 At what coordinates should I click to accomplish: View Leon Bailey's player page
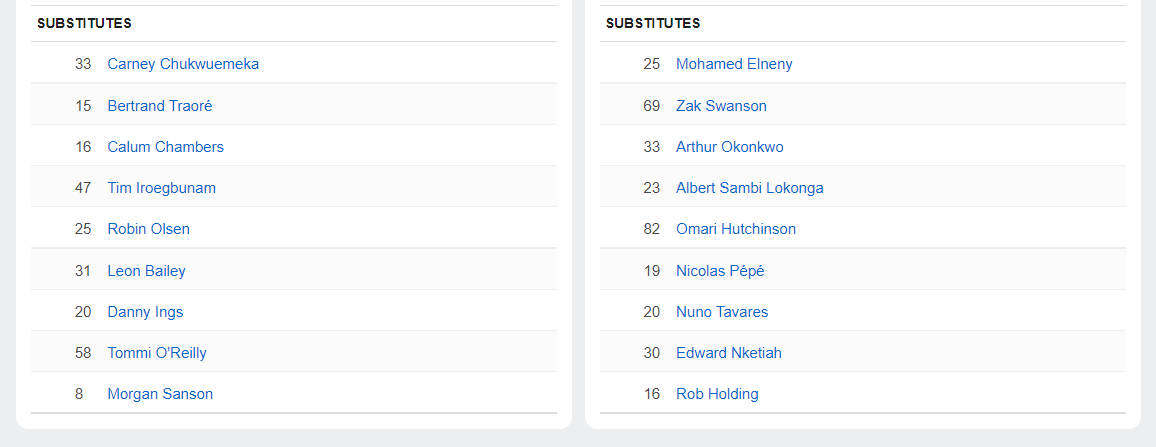(146, 271)
